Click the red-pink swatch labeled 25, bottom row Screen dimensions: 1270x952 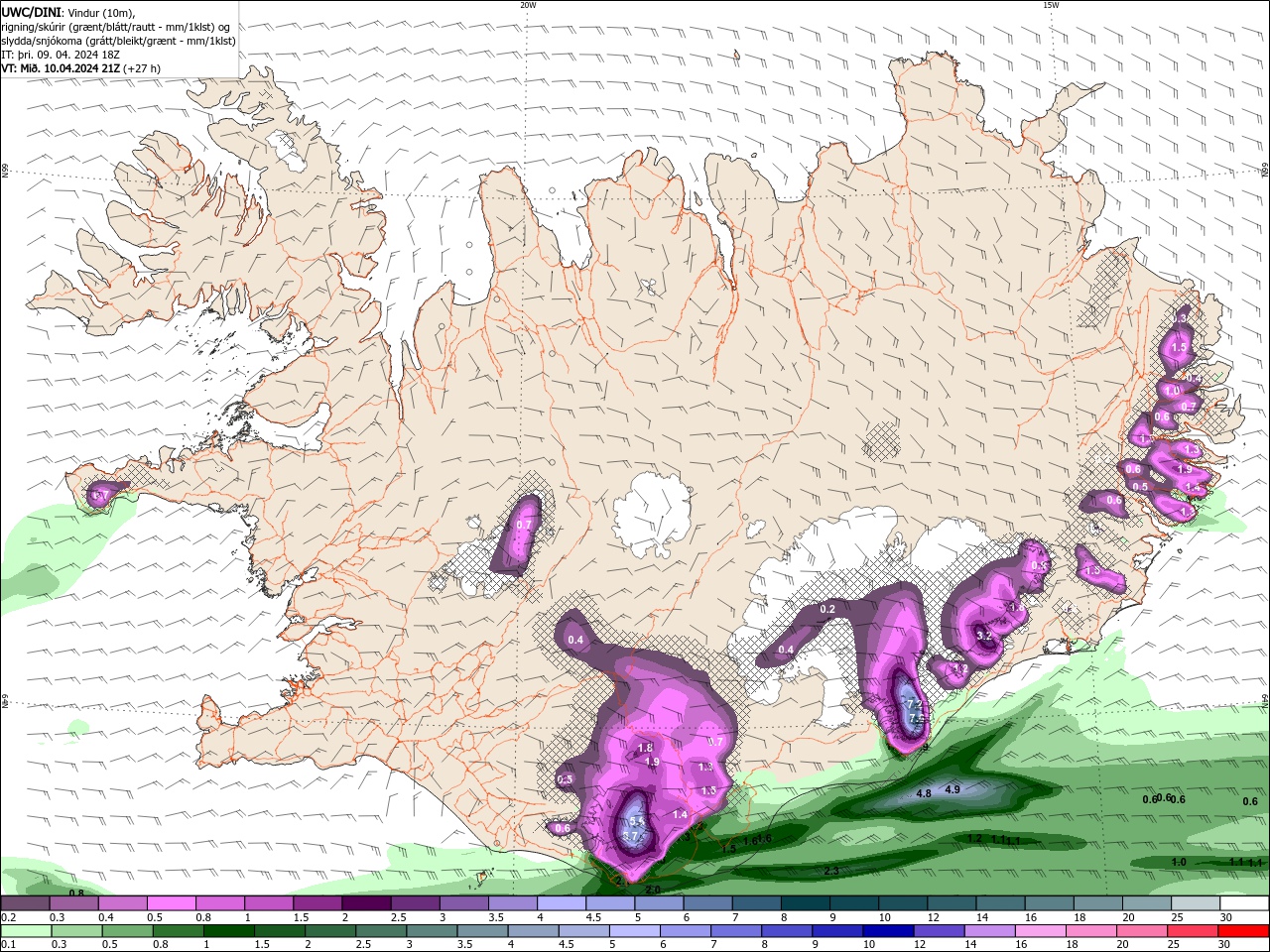click(x=1196, y=931)
